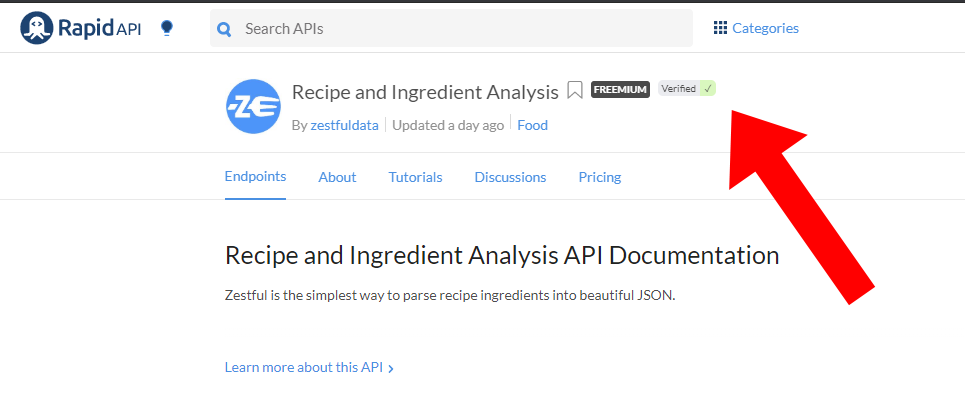965x396 pixels.
Task: Click Learn more about this API link
Action: 304,368
